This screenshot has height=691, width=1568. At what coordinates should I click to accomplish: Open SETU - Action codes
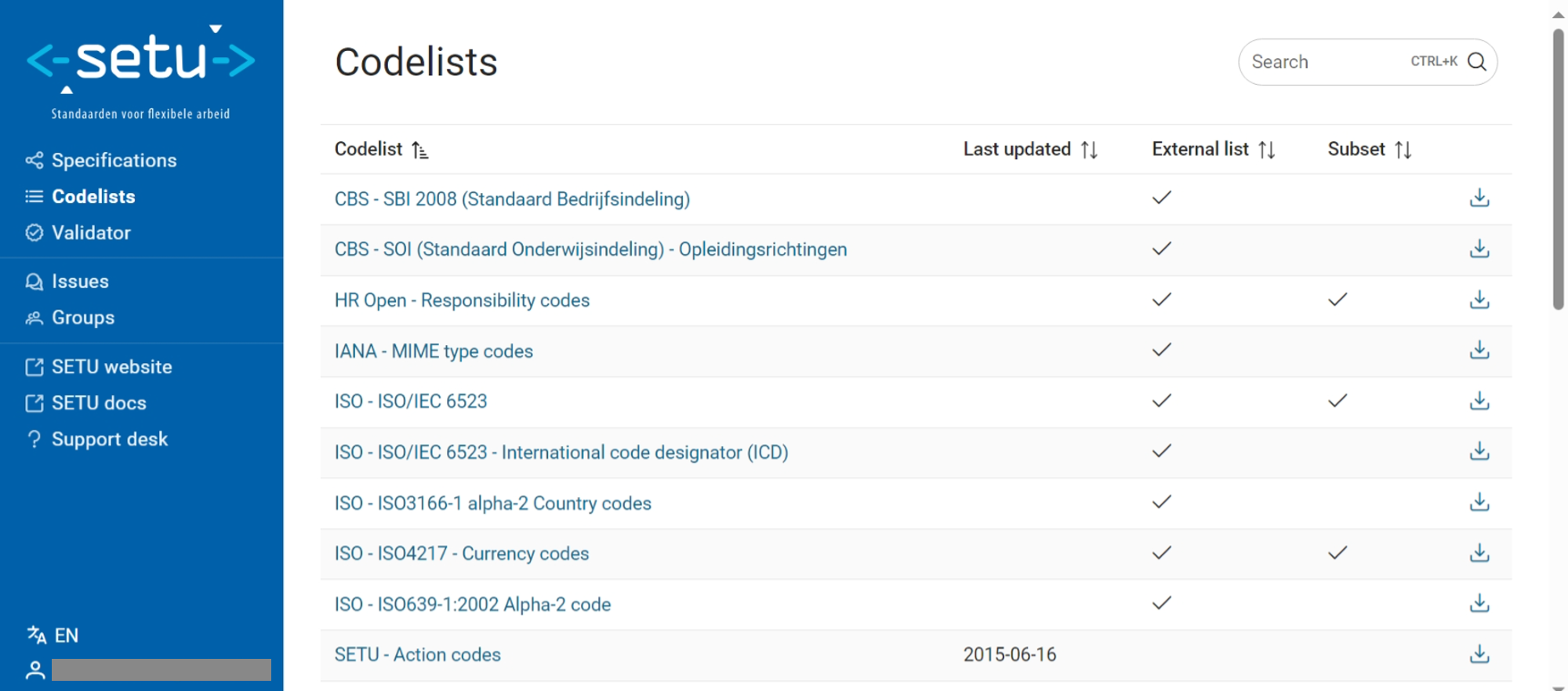[417, 655]
